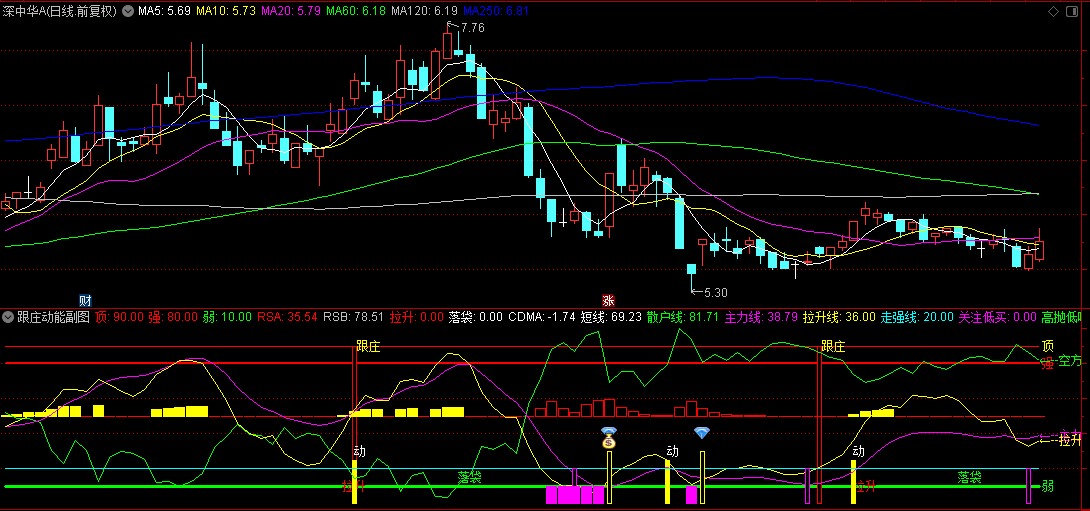The image size is (1090, 511).
Task: Select the 强: 80.00 value
Action: click(x=172, y=317)
